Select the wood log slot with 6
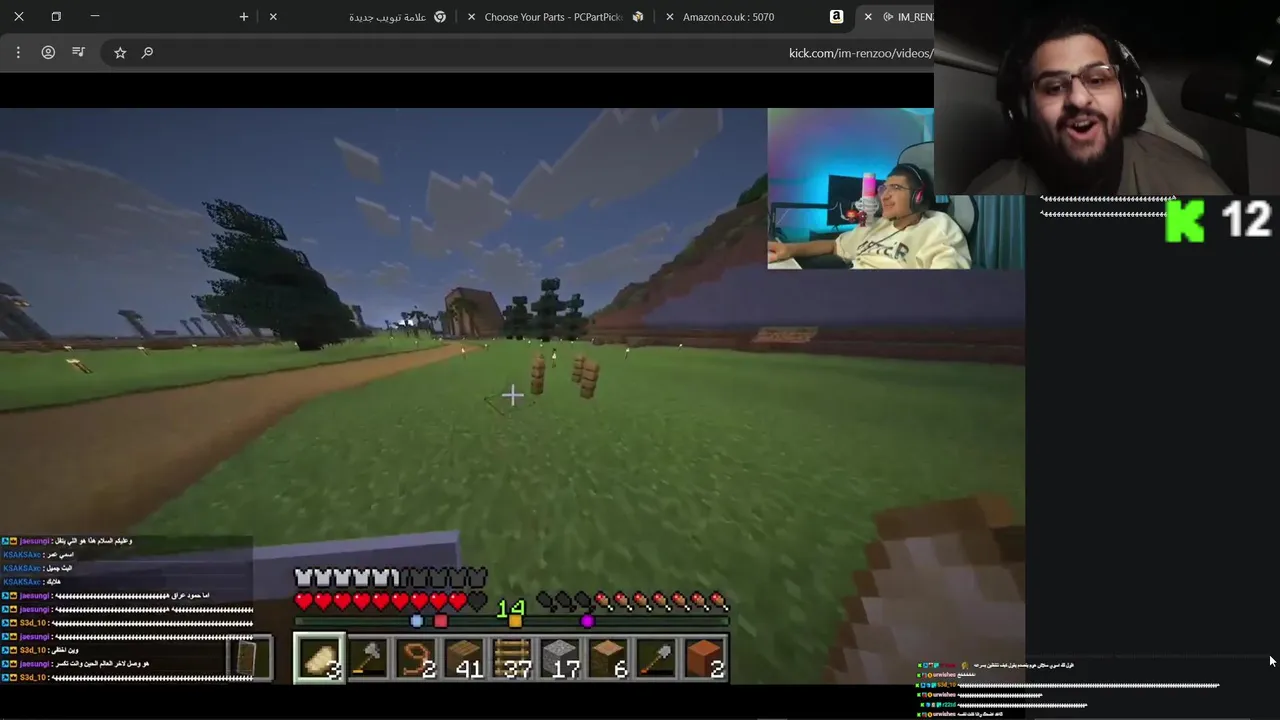The height and width of the screenshot is (720, 1280). pyautogui.click(x=608, y=660)
